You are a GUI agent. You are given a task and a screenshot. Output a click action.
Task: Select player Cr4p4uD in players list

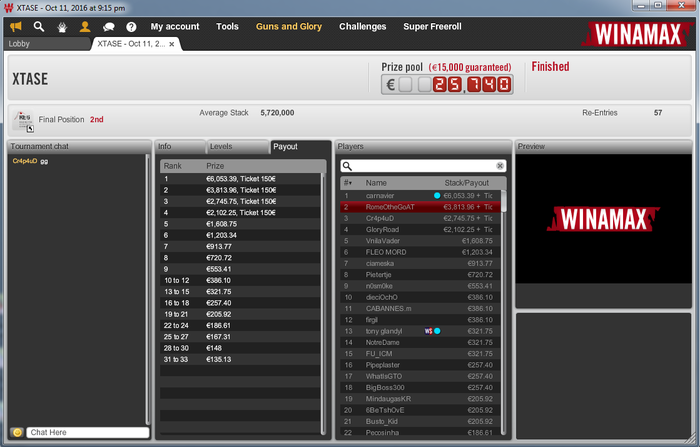420,218
